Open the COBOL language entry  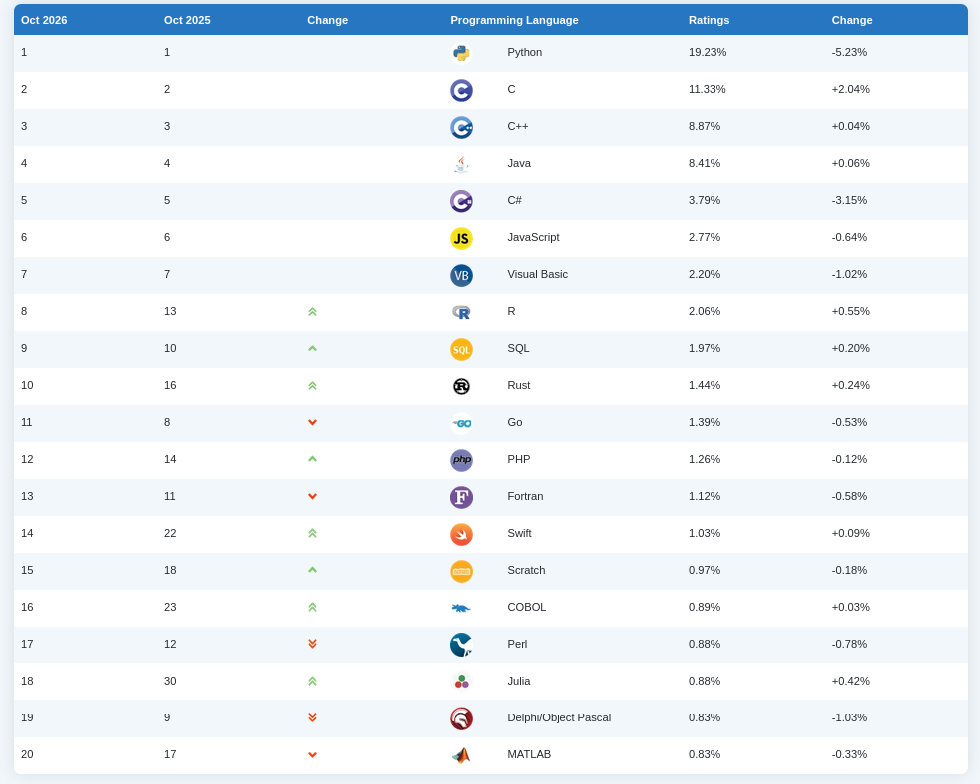pyautogui.click(x=526, y=607)
